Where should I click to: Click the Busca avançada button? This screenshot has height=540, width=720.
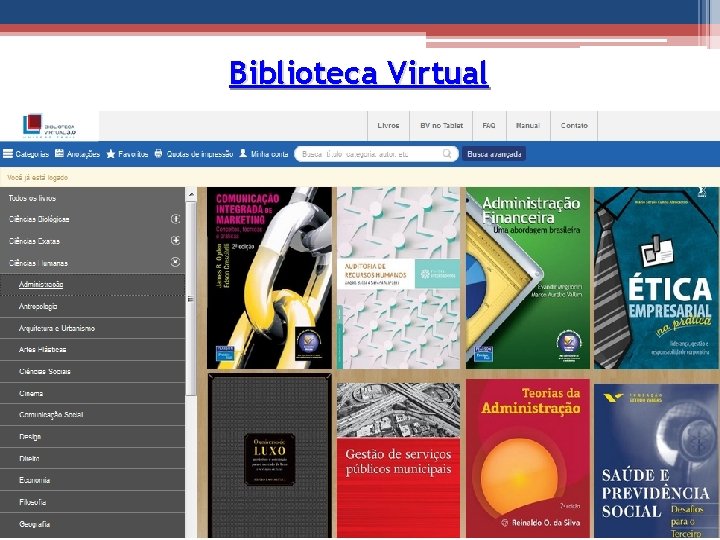click(494, 154)
